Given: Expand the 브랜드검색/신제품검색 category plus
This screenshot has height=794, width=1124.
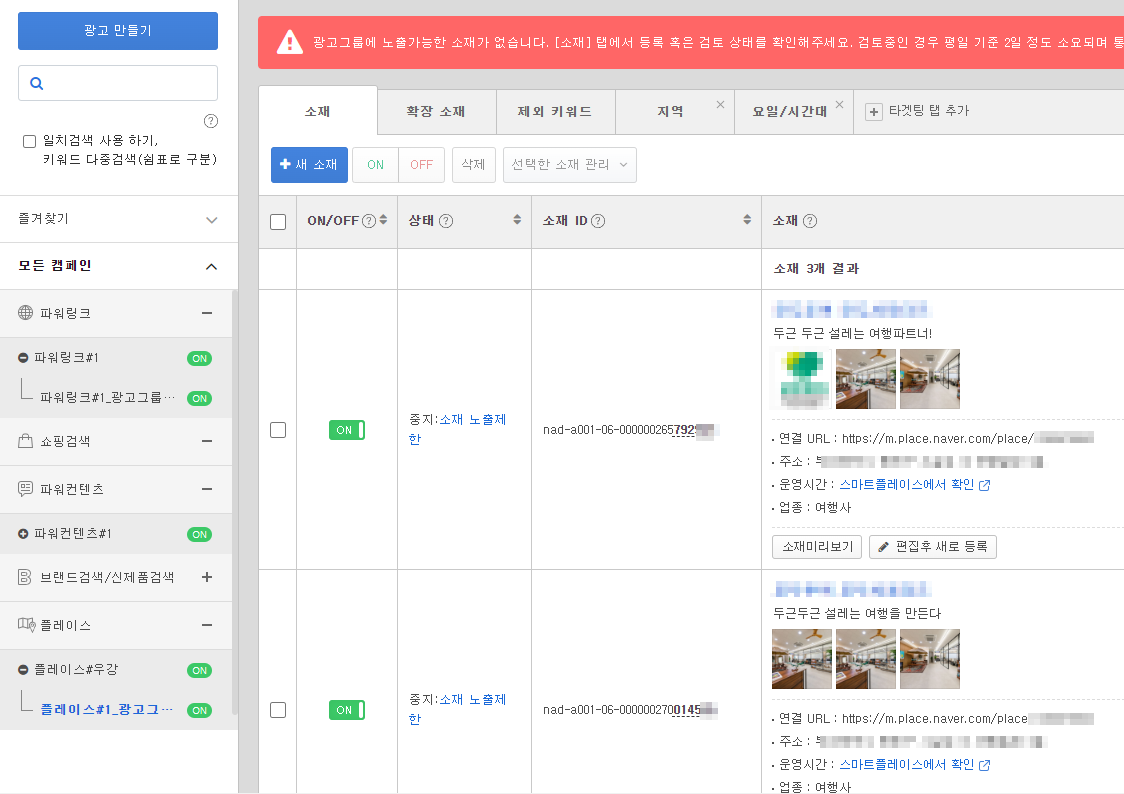Looking at the screenshot, I should 207,577.
